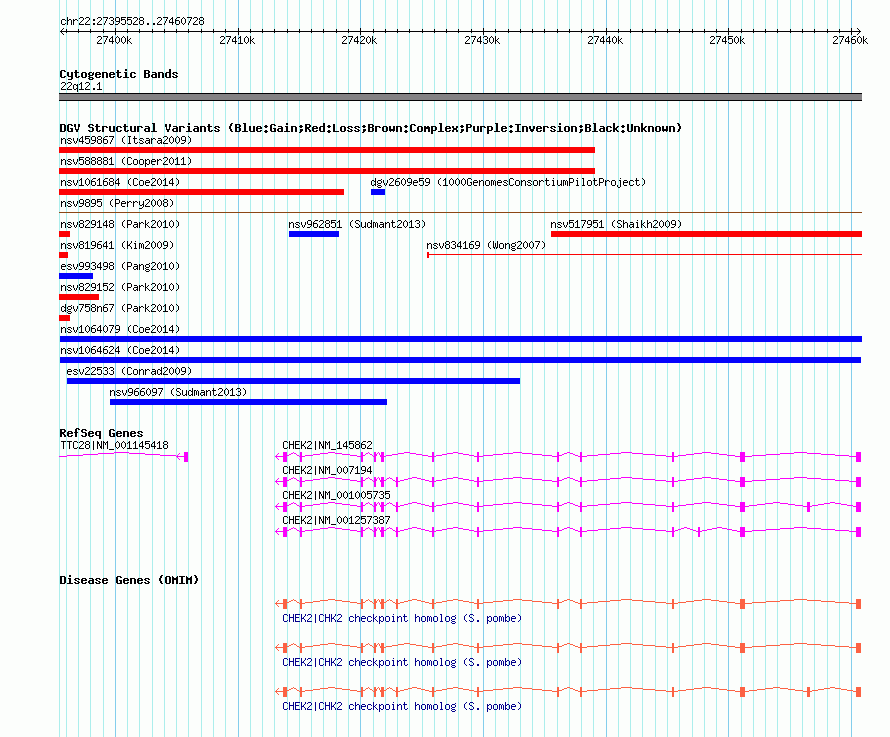The width and height of the screenshot is (890, 737).
Task: Click the CHEK2|NM_001005735 transcript label
Action: 337,495
